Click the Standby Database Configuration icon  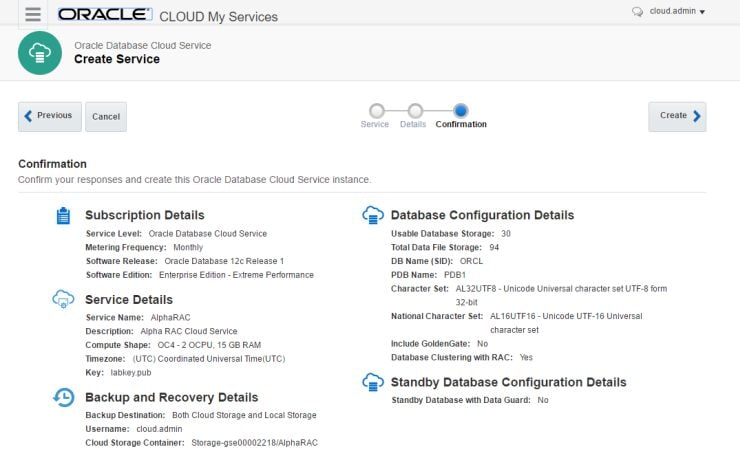372,382
